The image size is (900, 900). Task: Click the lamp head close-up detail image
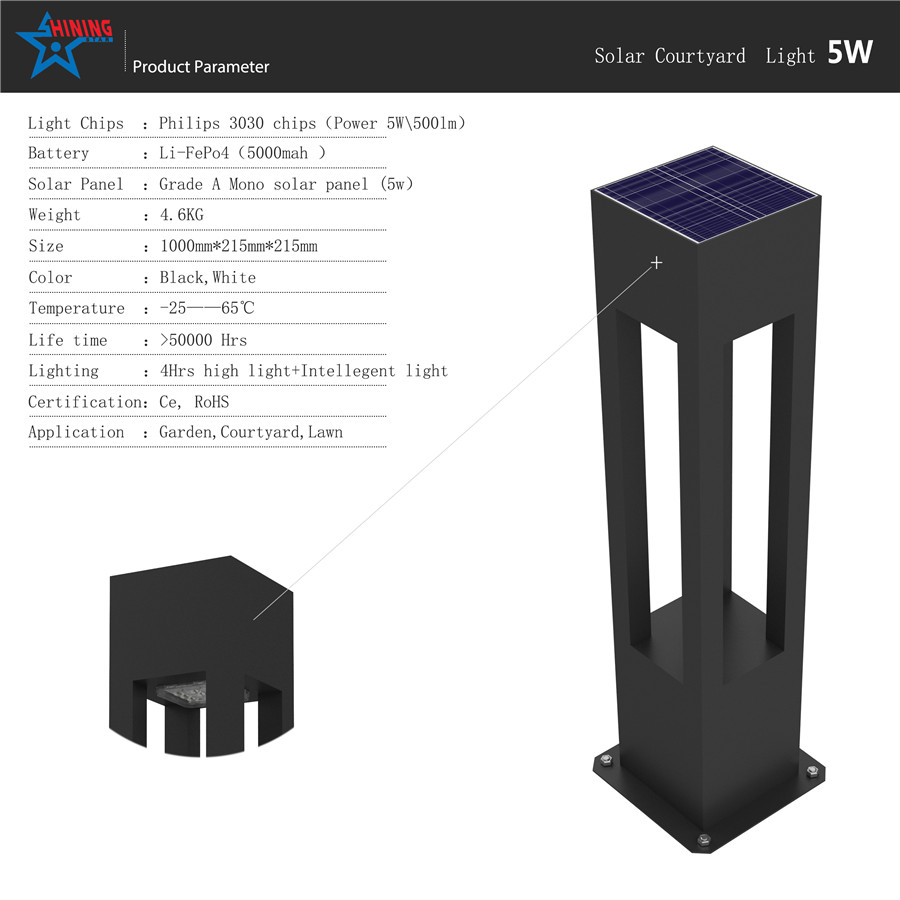click(201, 656)
